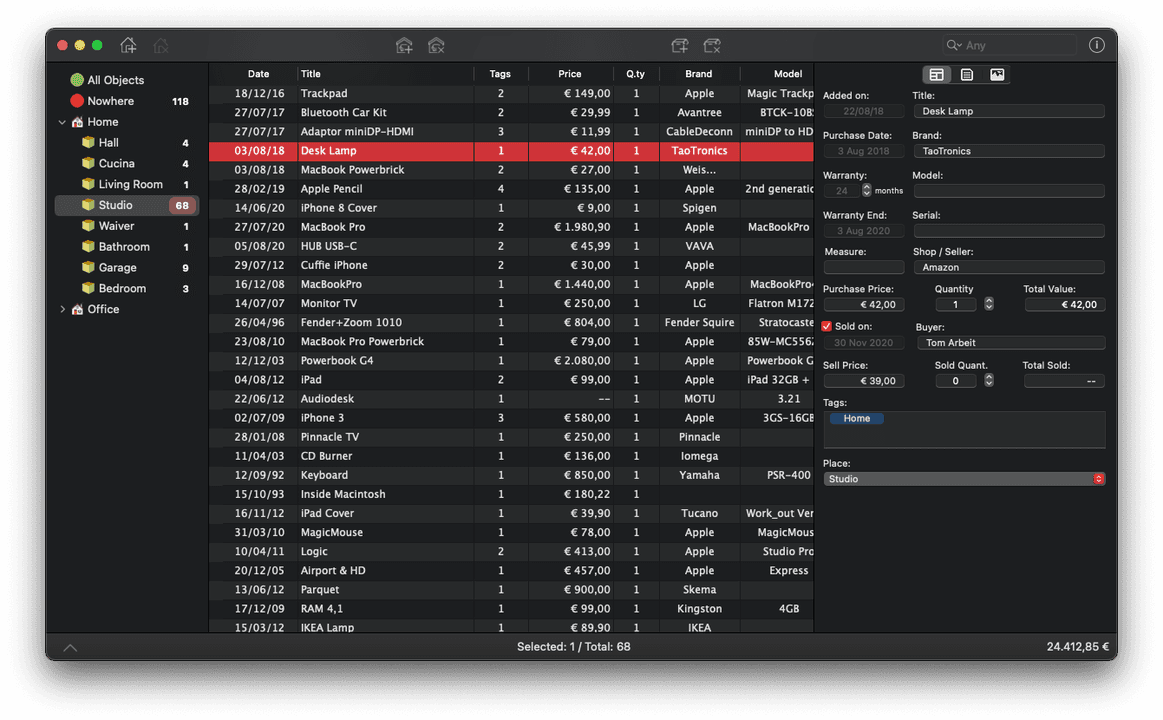Click the Warranty months stepper

point(867,190)
